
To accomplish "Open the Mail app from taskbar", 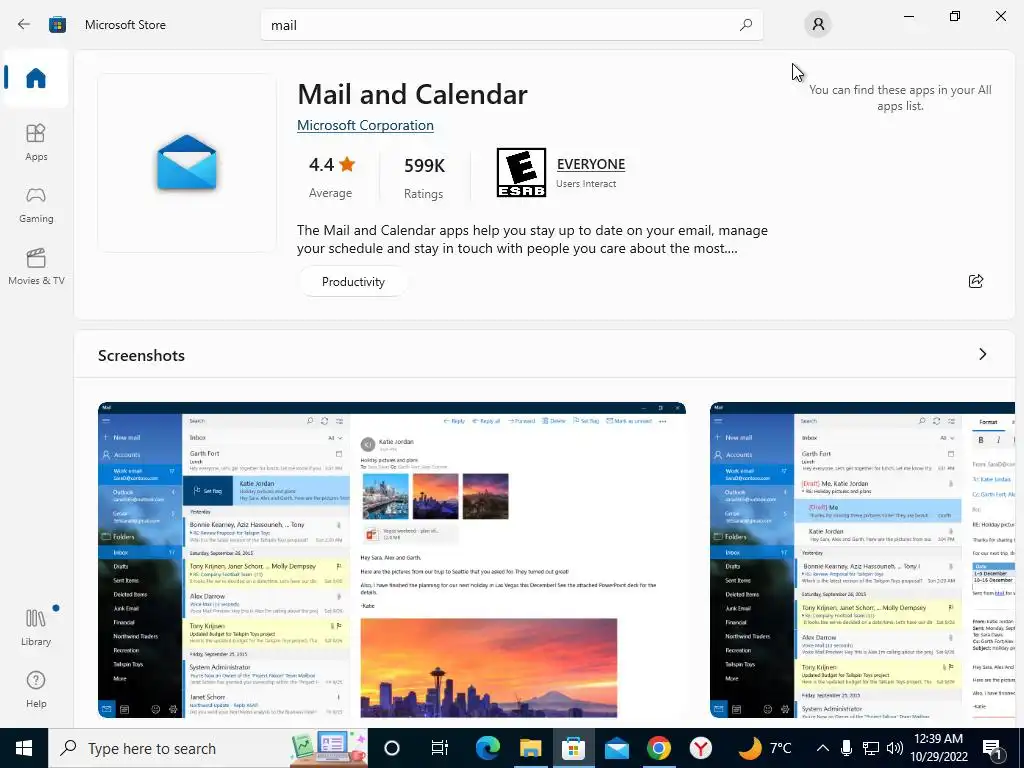I will 616,748.
